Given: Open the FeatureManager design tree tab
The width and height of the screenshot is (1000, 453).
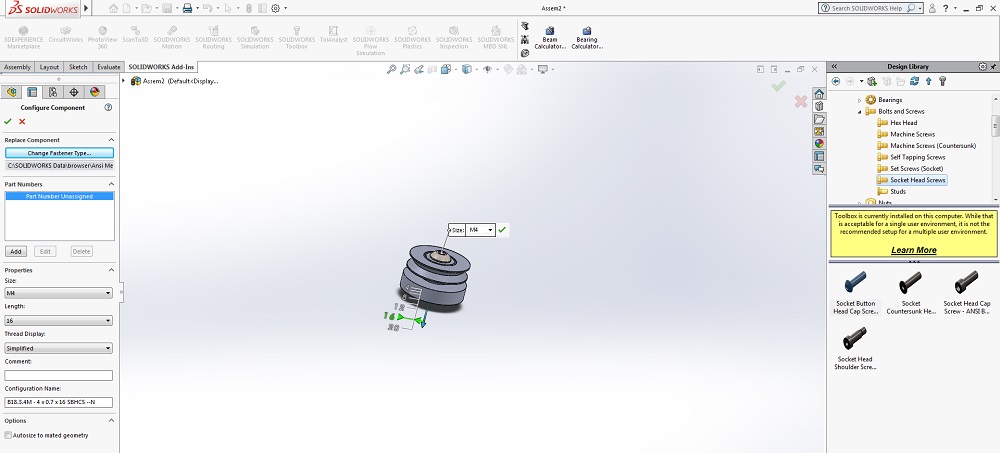Looking at the screenshot, I should [11, 92].
